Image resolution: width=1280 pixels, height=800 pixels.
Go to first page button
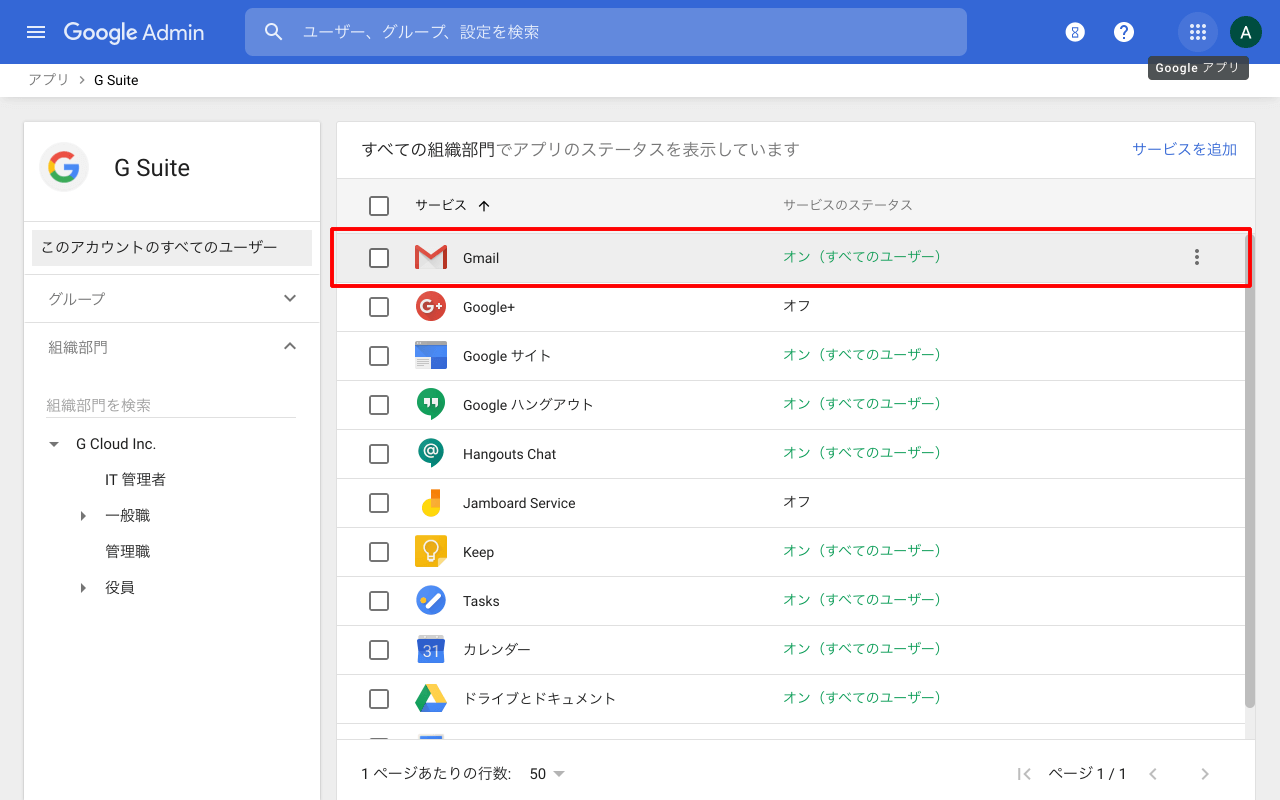click(x=1024, y=774)
